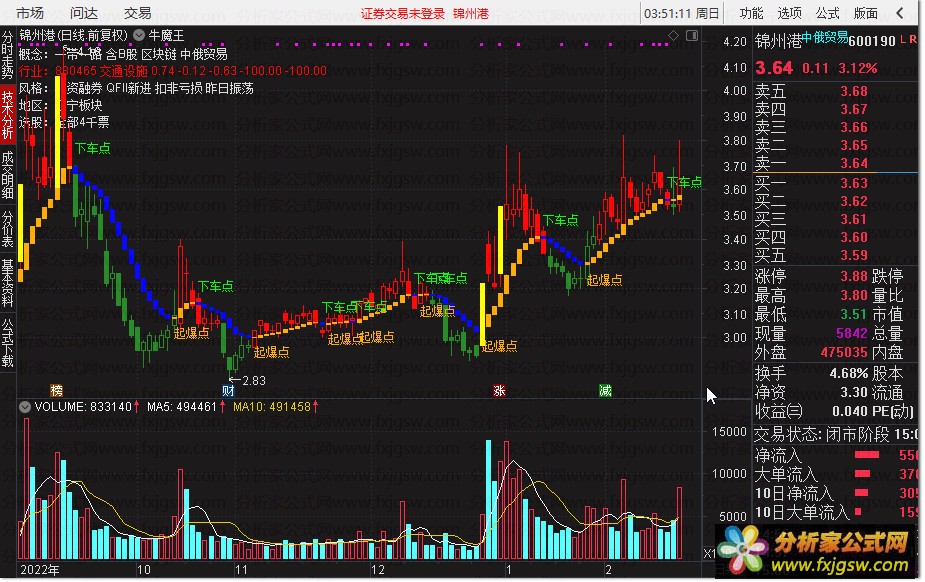Open the 市场 menu
925x582 pixels.
tap(29, 13)
